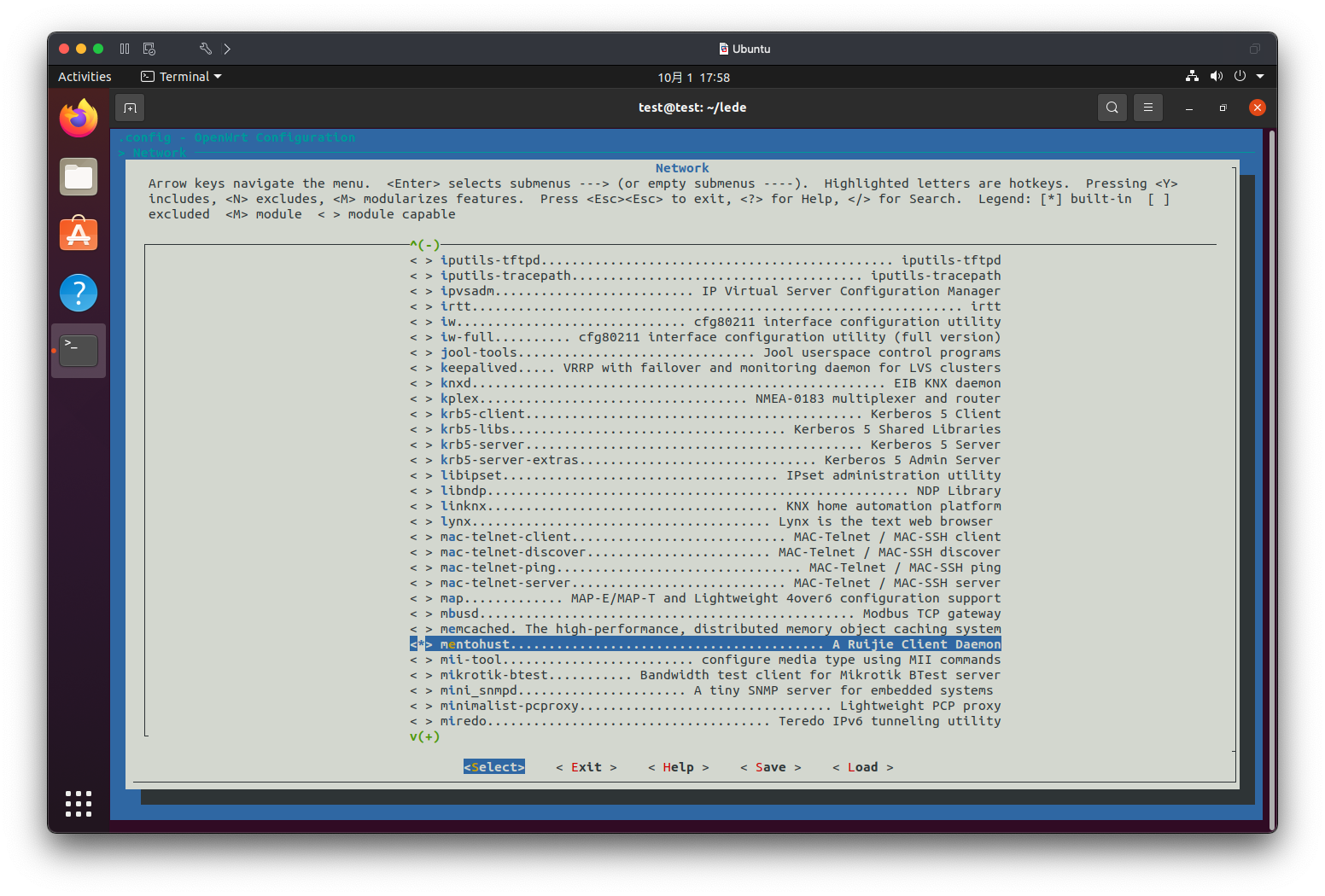Click the scroll-down v(+) indicator
Image resolution: width=1325 pixels, height=896 pixels.
[425, 736]
